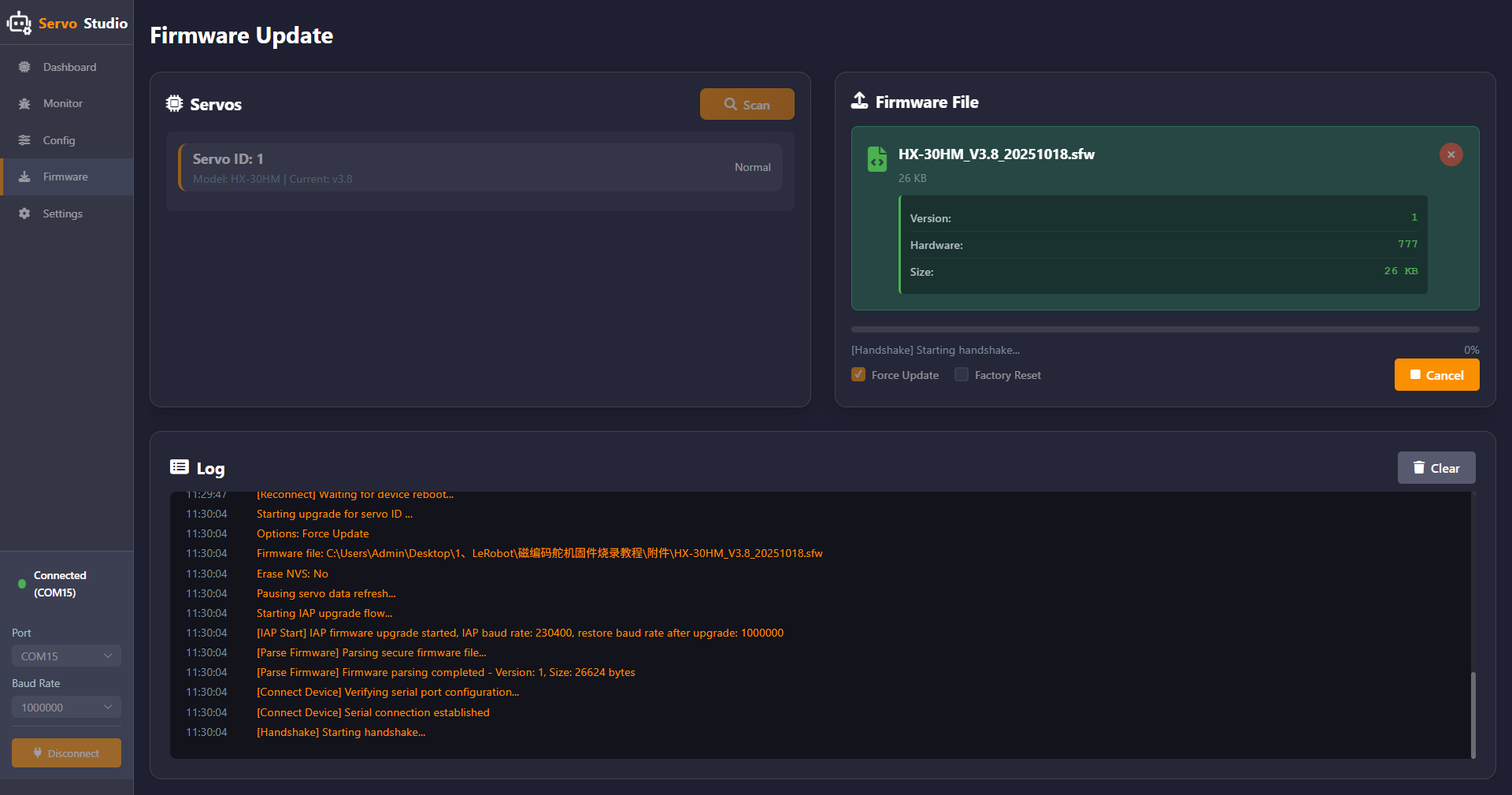Click the firmware upload progress bar
Image resolution: width=1512 pixels, height=795 pixels.
click(x=1165, y=329)
